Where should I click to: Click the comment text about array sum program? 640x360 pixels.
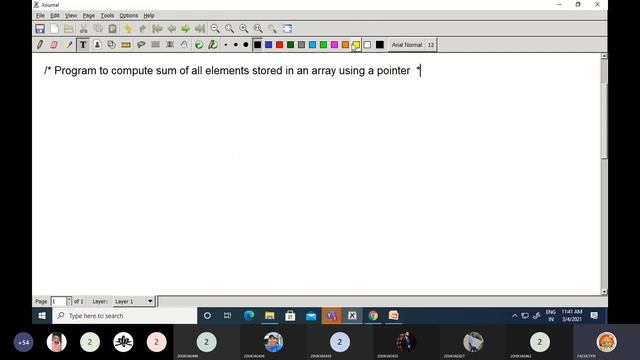click(231, 71)
